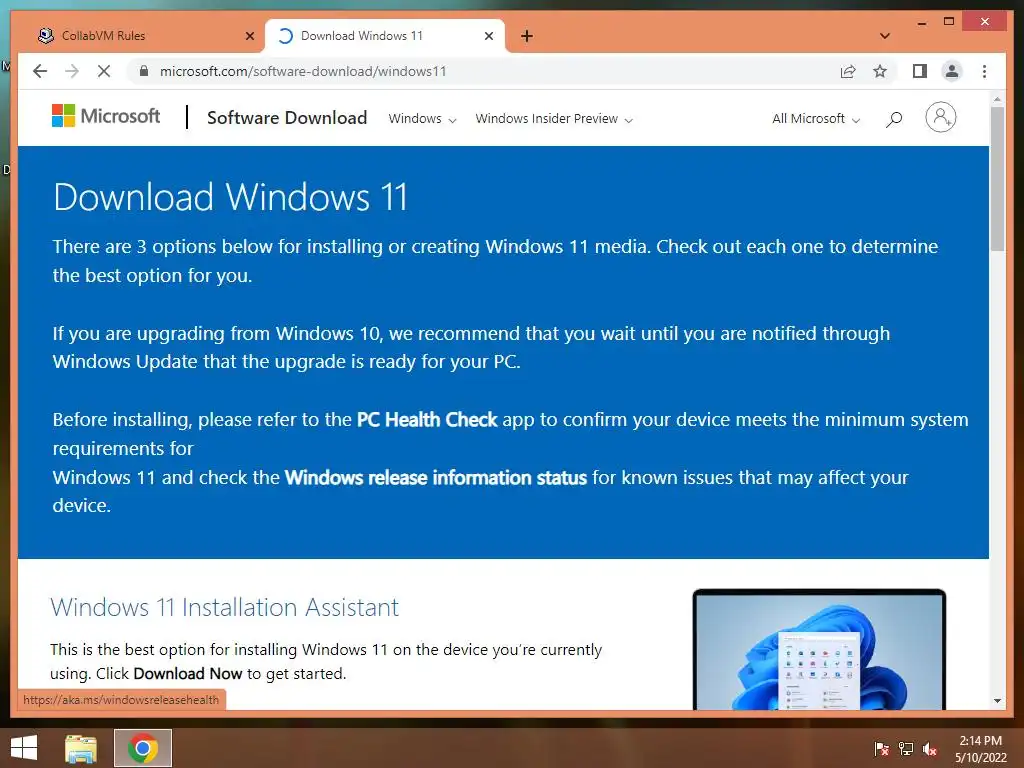Open the taskbar clock and date
1024x768 pixels.
click(981, 749)
